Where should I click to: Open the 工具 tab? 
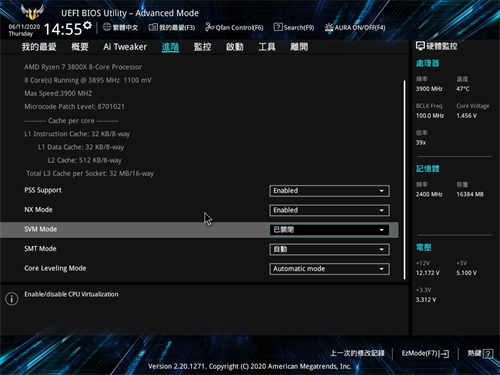coord(267,47)
